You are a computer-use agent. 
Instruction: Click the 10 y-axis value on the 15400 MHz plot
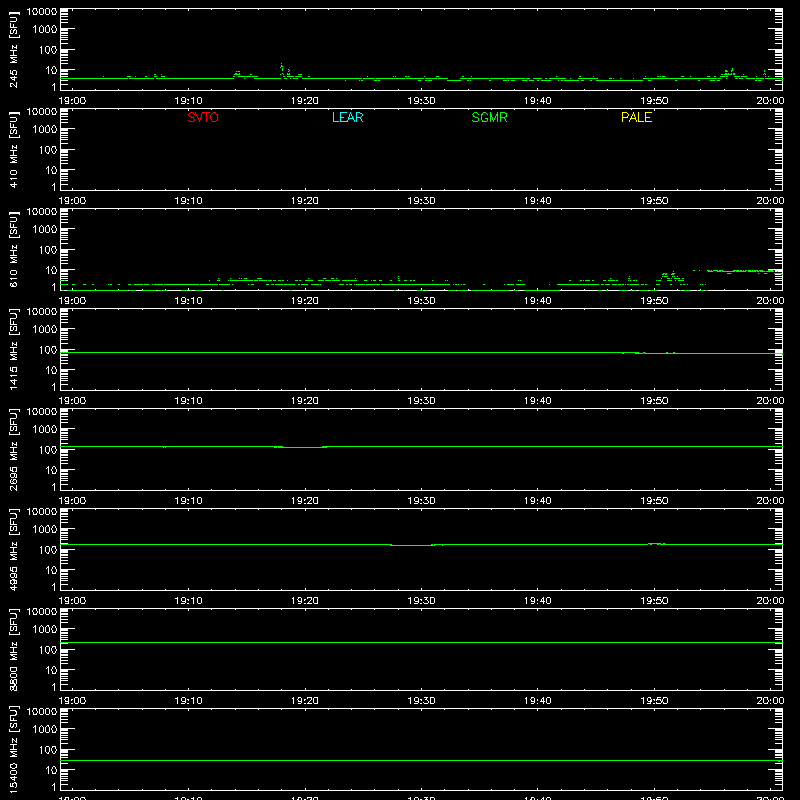(x=51, y=770)
